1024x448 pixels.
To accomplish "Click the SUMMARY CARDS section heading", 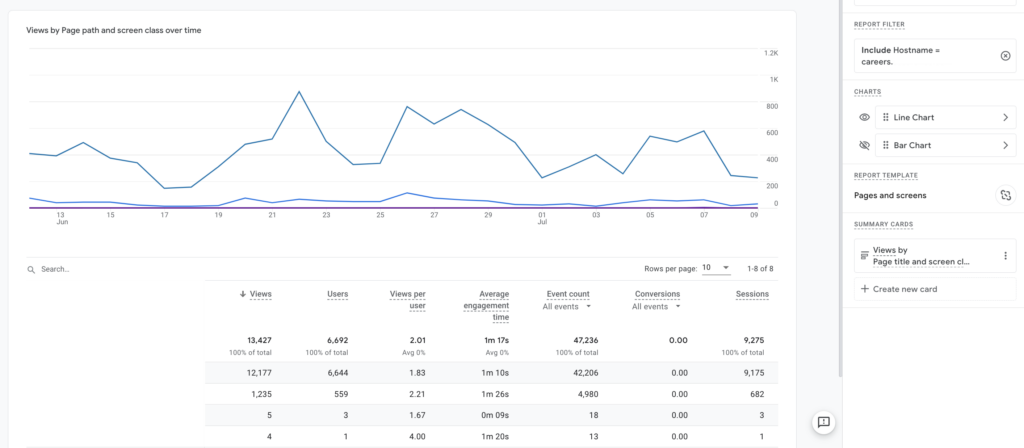I will (884, 225).
